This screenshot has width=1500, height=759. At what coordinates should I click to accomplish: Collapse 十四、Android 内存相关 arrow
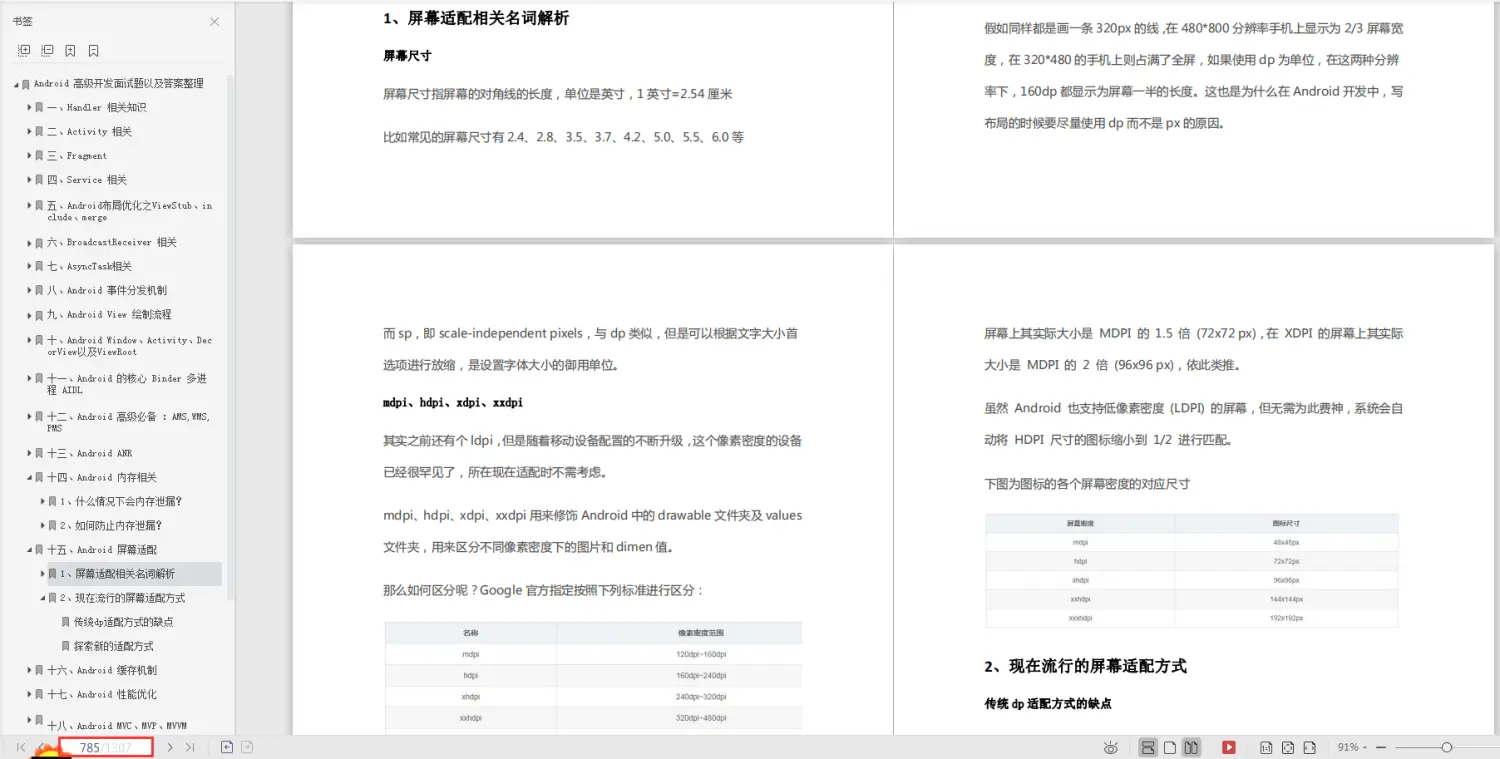pyautogui.click(x=30, y=478)
